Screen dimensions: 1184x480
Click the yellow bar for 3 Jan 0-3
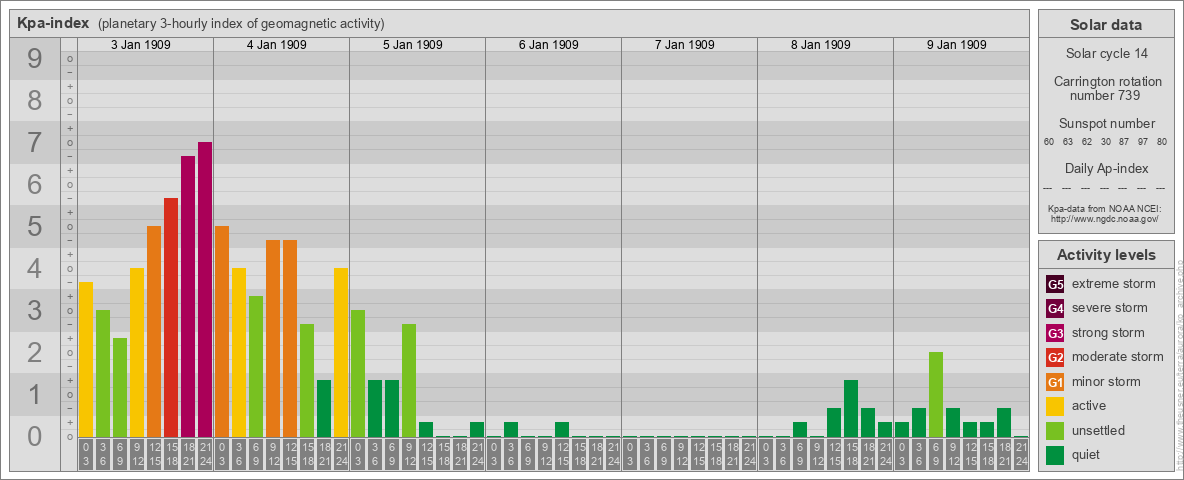pyautogui.click(x=86, y=360)
